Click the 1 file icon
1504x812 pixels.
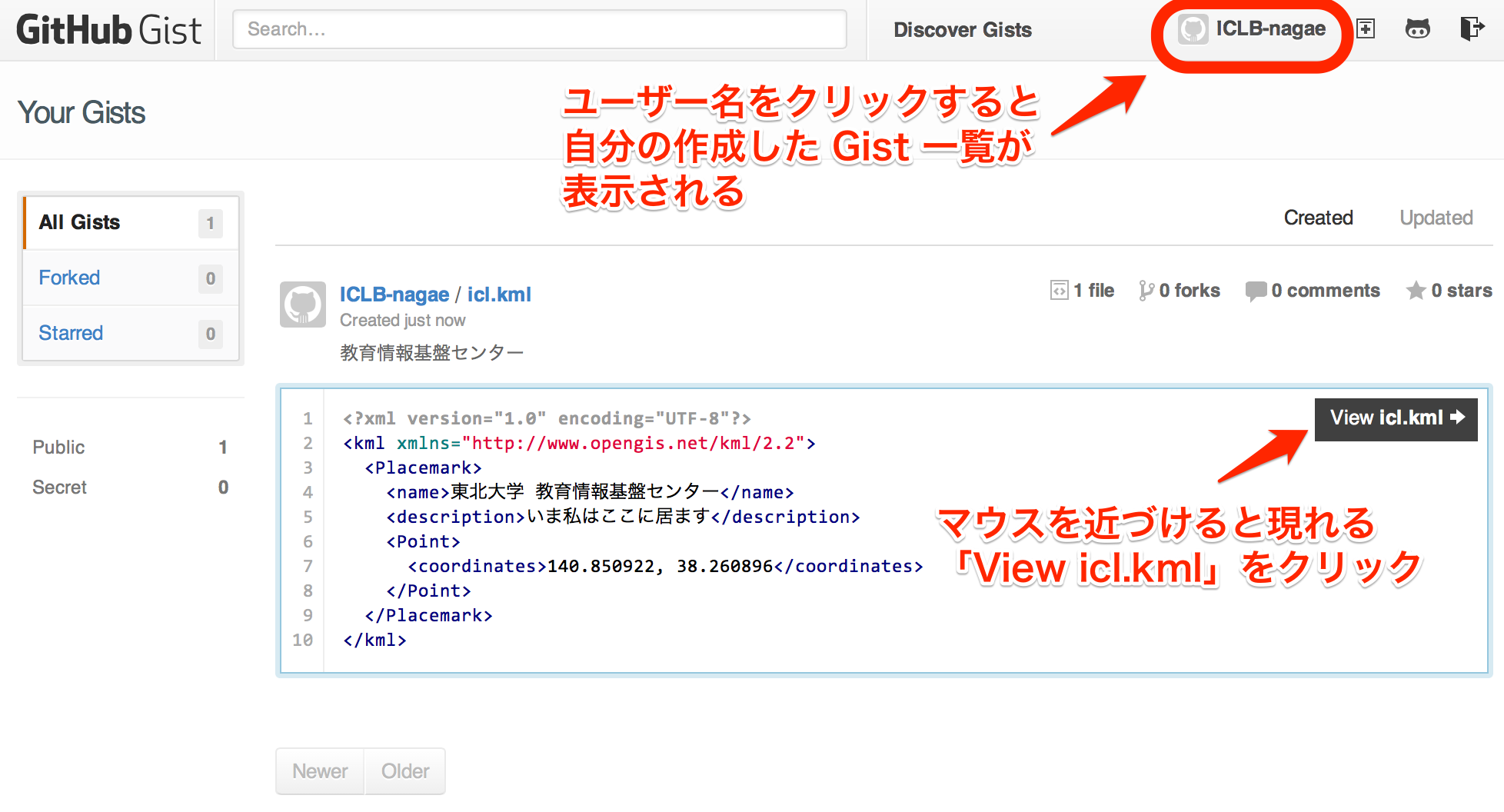1060,290
